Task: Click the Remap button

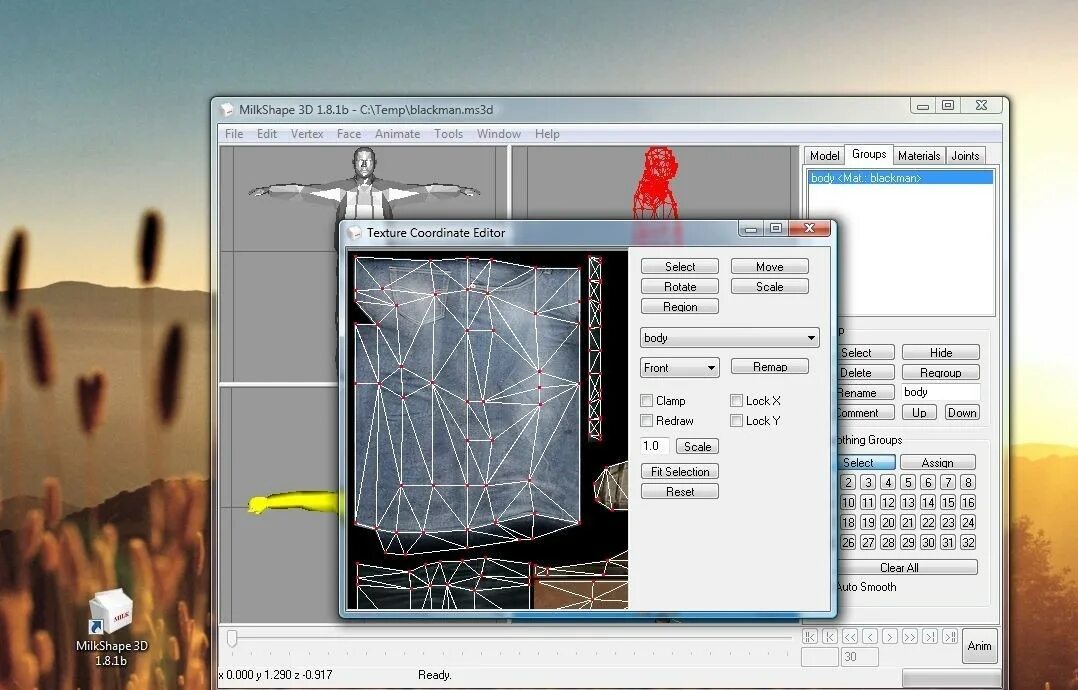Action: [x=769, y=367]
